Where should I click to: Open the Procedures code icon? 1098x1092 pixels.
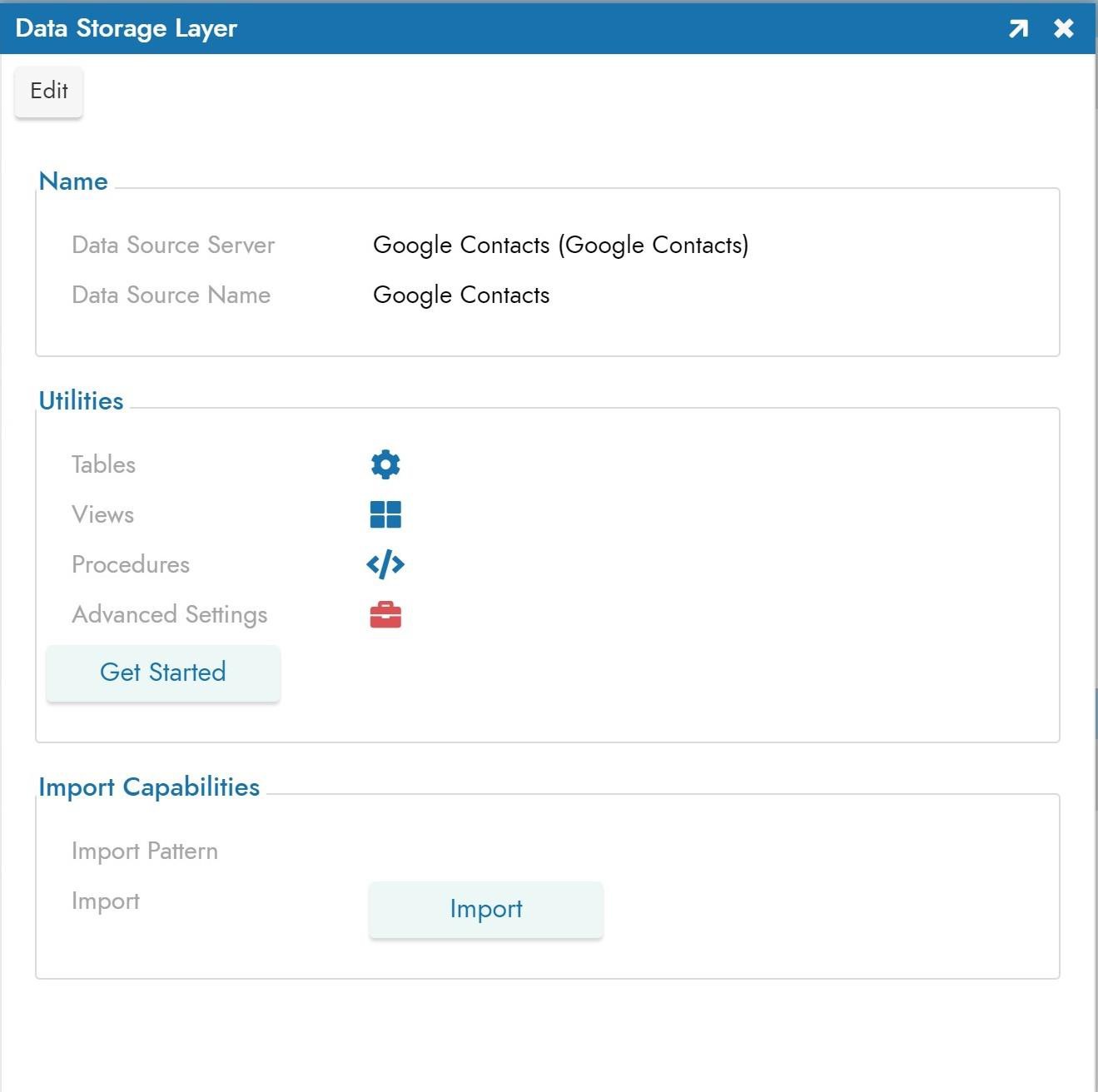[x=385, y=564]
